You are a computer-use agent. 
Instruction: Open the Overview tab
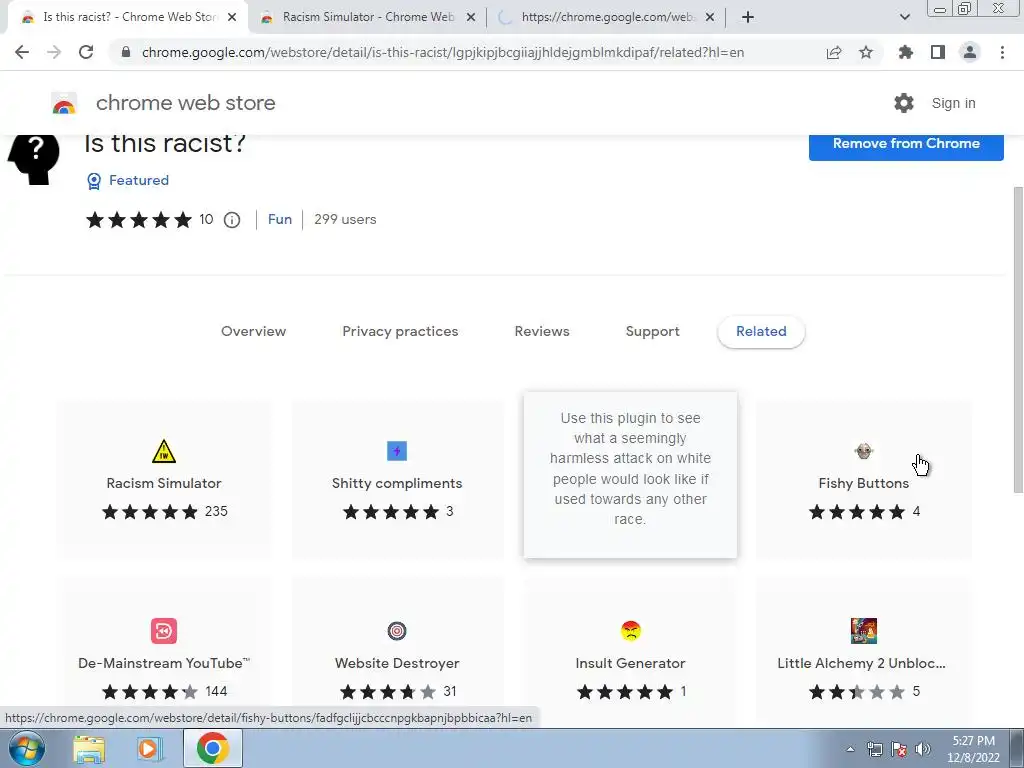coord(253,331)
